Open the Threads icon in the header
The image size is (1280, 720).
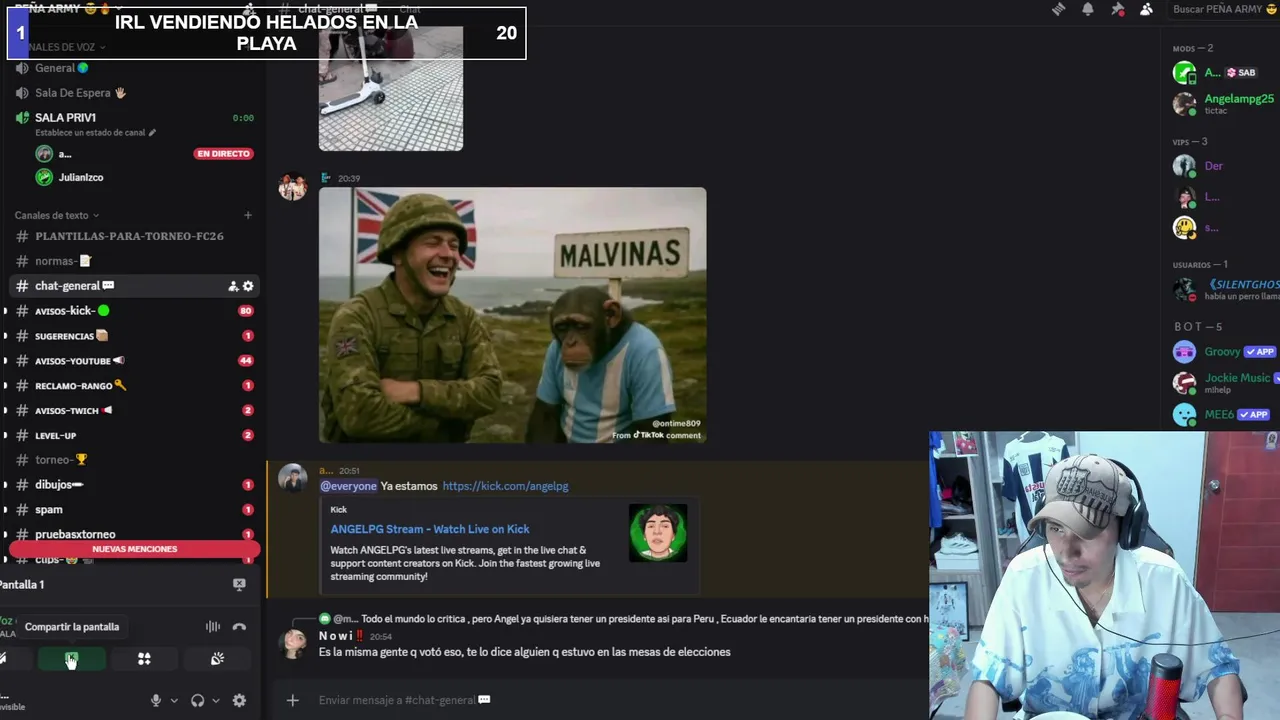[x=1058, y=9]
